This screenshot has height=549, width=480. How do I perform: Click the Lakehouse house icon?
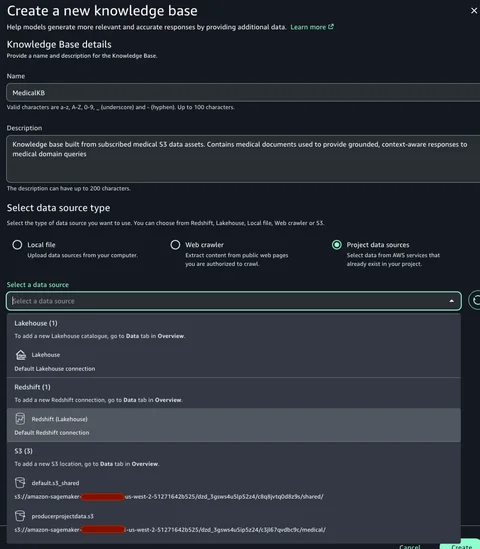(21, 355)
